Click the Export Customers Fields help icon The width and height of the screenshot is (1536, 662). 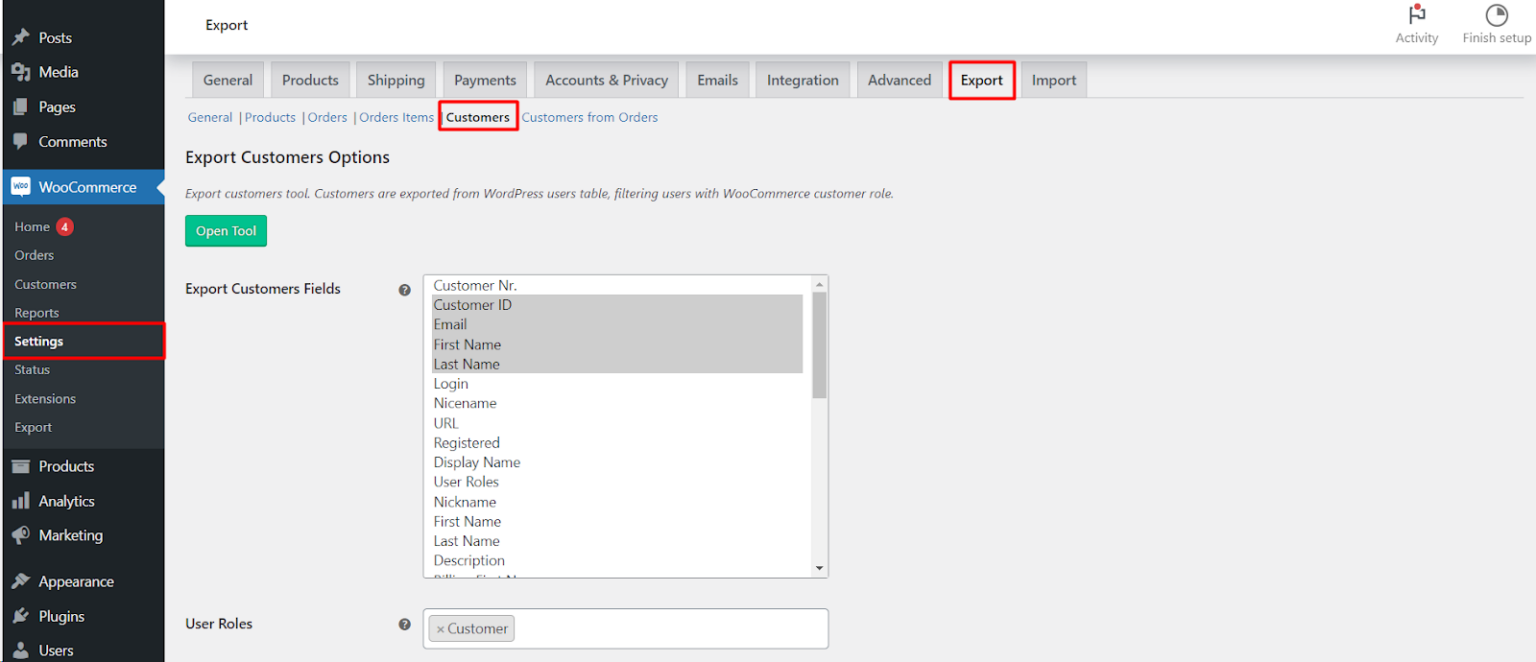pyautogui.click(x=404, y=289)
